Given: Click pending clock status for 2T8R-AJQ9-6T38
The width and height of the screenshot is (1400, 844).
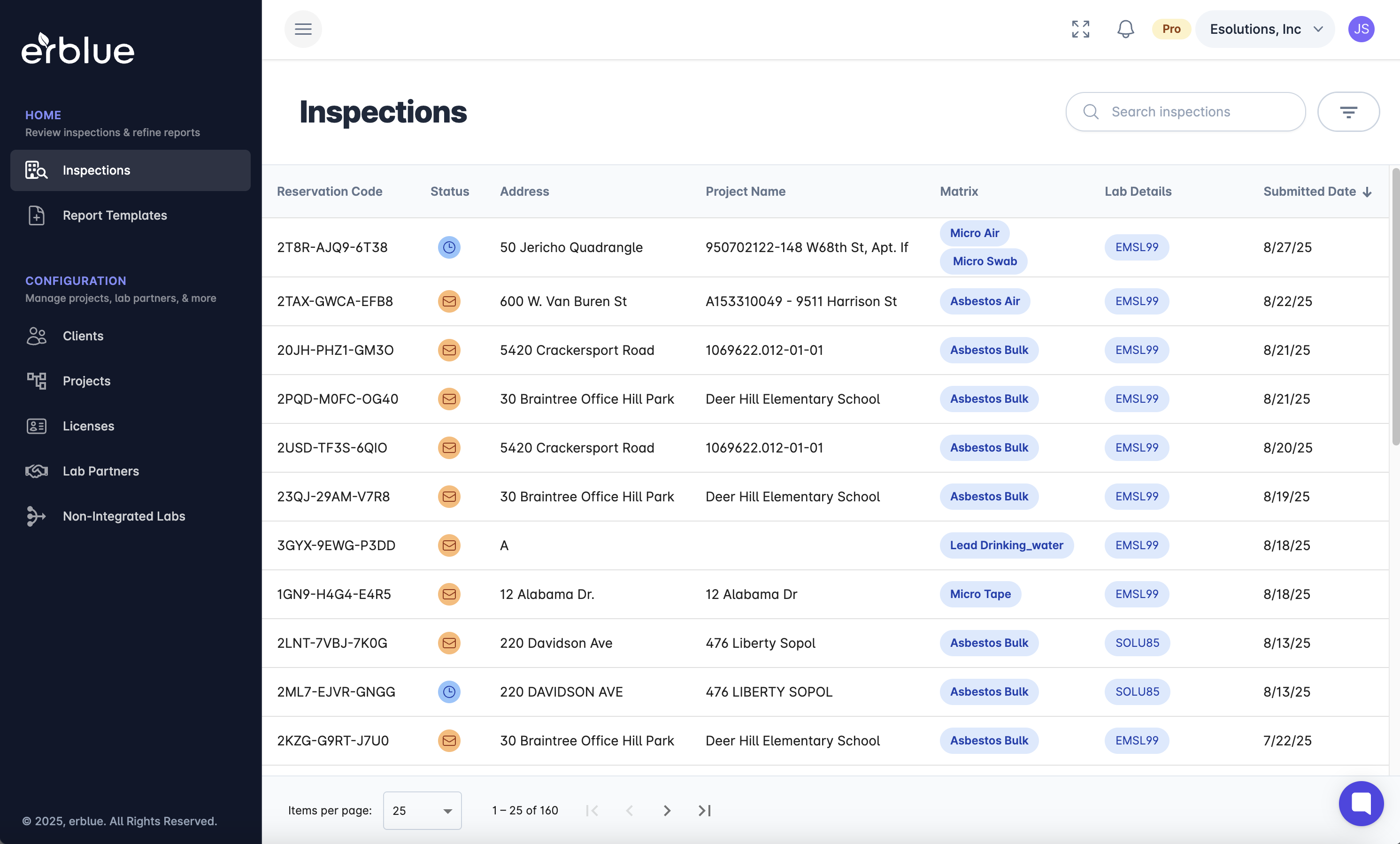Looking at the screenshot, I should (449, 248).
